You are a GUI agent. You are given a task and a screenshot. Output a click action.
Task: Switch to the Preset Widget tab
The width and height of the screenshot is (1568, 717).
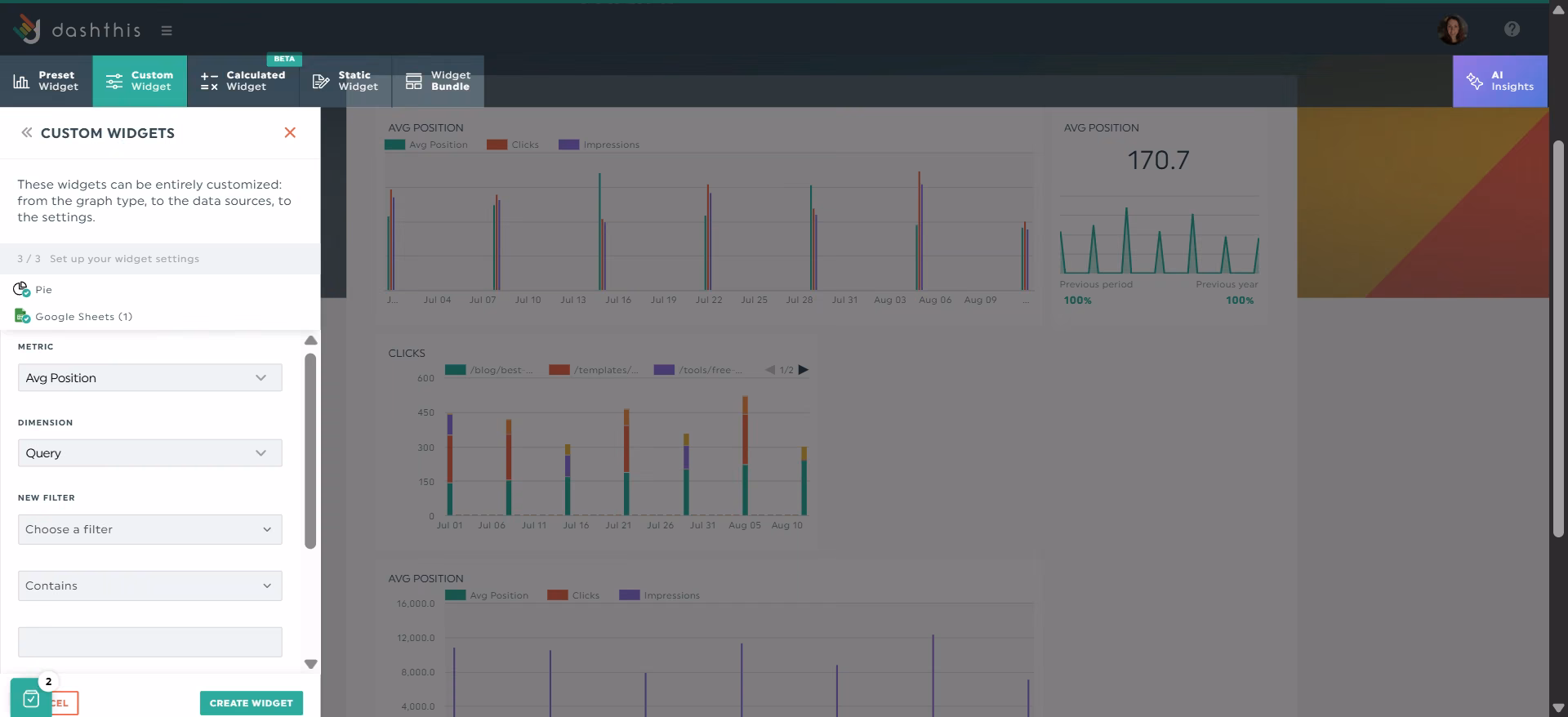[47, 81]
